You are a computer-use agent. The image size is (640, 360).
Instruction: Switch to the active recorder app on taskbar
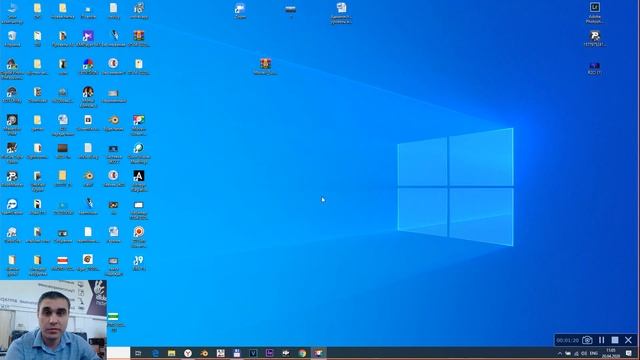pyautogui.click(x=318, y=353)
